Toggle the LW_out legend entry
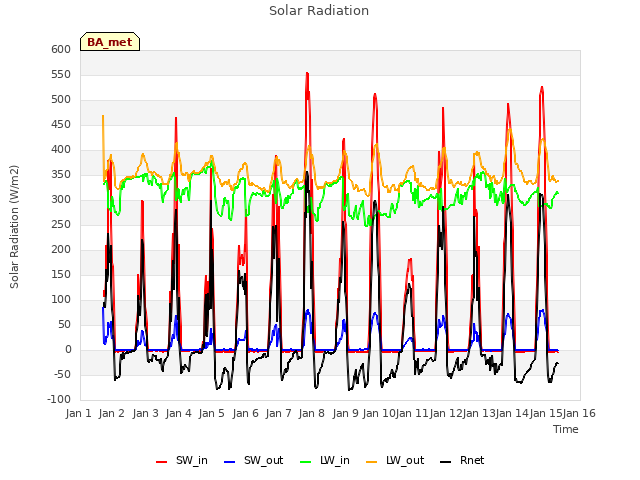The width and height of the screenshot is (640, 480). [x=395, y=460]
